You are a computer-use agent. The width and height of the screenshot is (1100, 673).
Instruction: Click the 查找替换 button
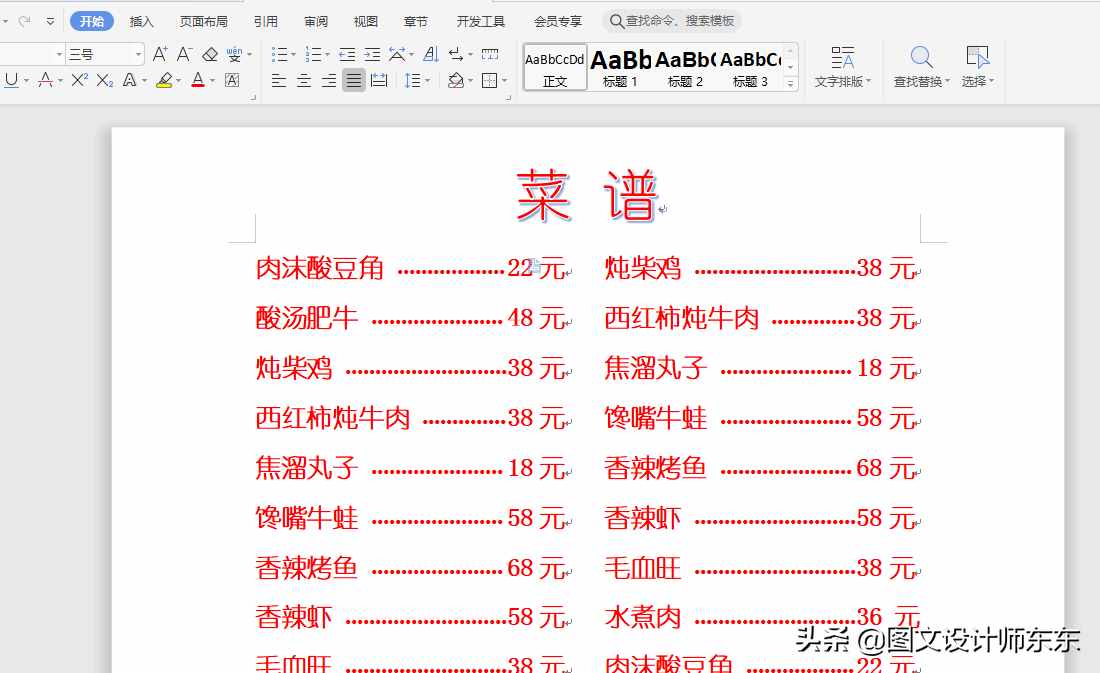pyautogui.click(x=921, y=67)
